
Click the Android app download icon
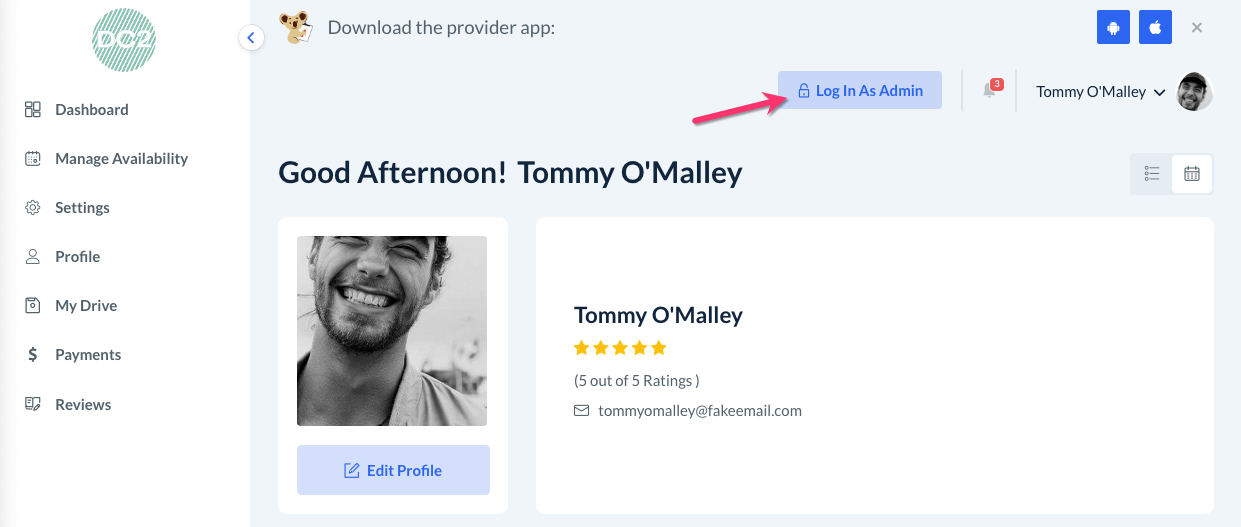point(1113,27)
